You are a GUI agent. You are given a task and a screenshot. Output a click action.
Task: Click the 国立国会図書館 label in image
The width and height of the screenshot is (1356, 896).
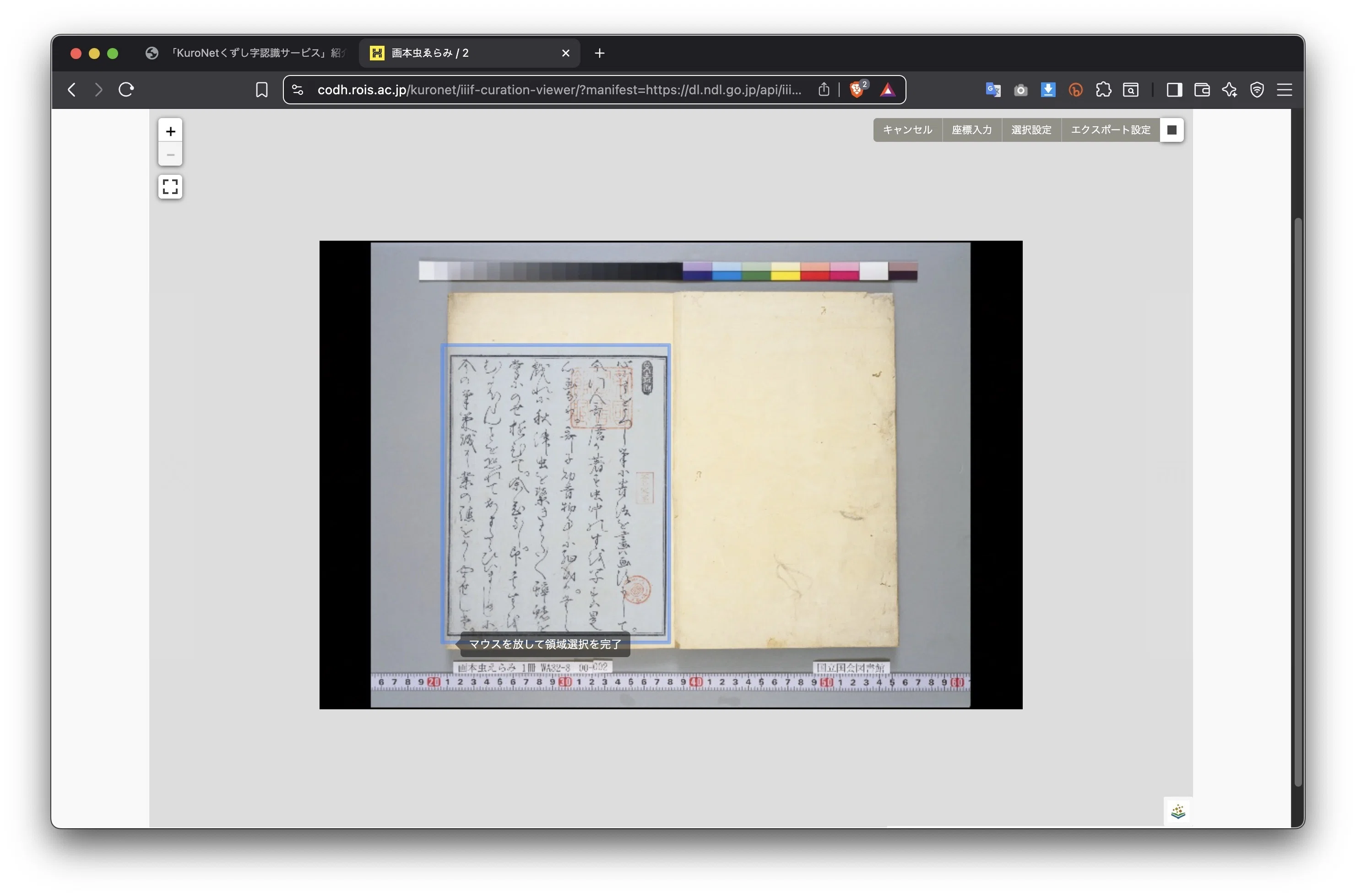851,668
